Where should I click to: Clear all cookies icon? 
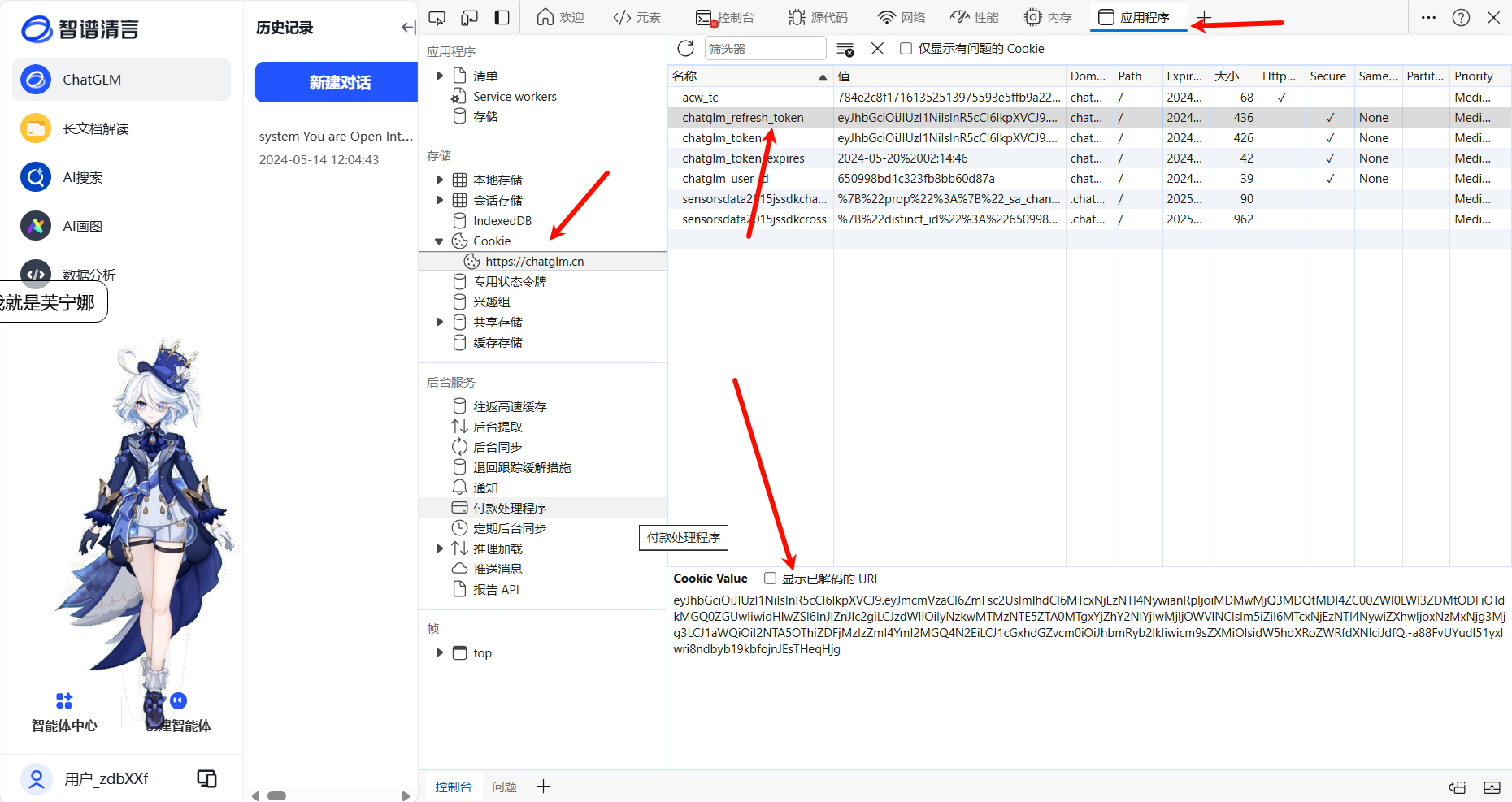845,49
